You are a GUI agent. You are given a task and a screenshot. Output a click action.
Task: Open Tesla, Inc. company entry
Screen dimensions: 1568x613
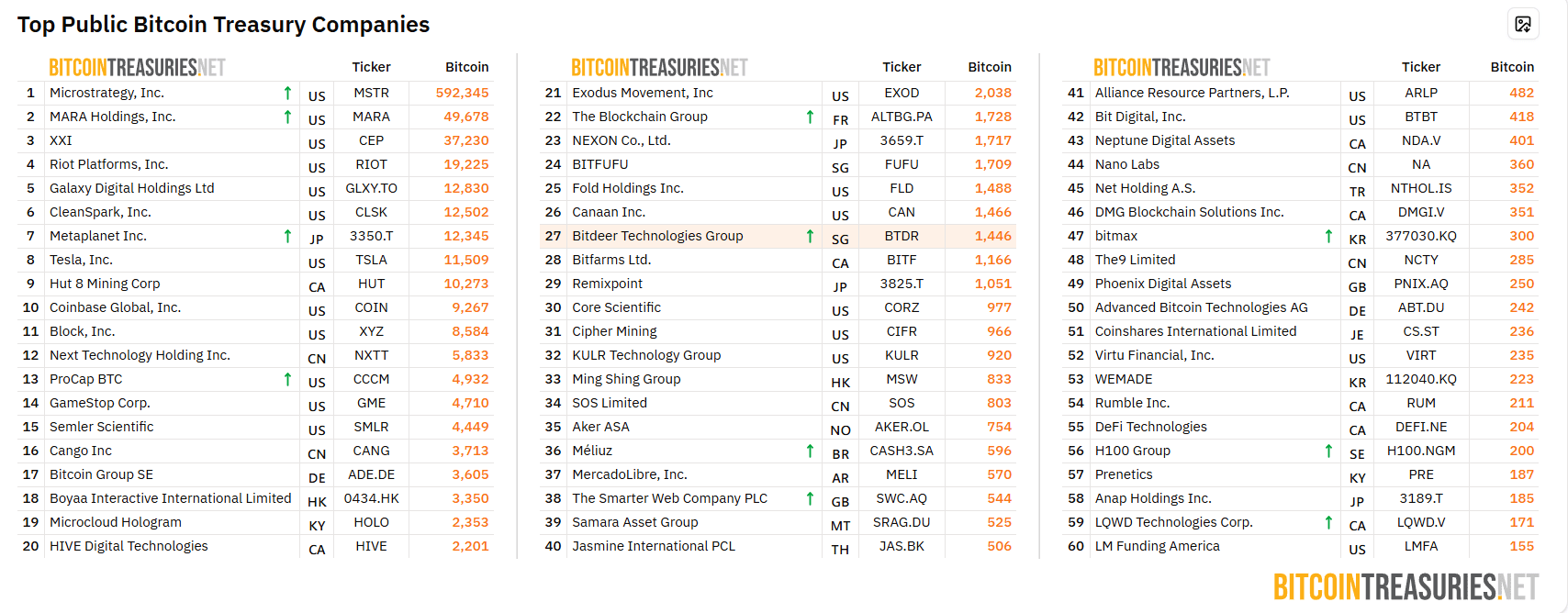point(82,260)
